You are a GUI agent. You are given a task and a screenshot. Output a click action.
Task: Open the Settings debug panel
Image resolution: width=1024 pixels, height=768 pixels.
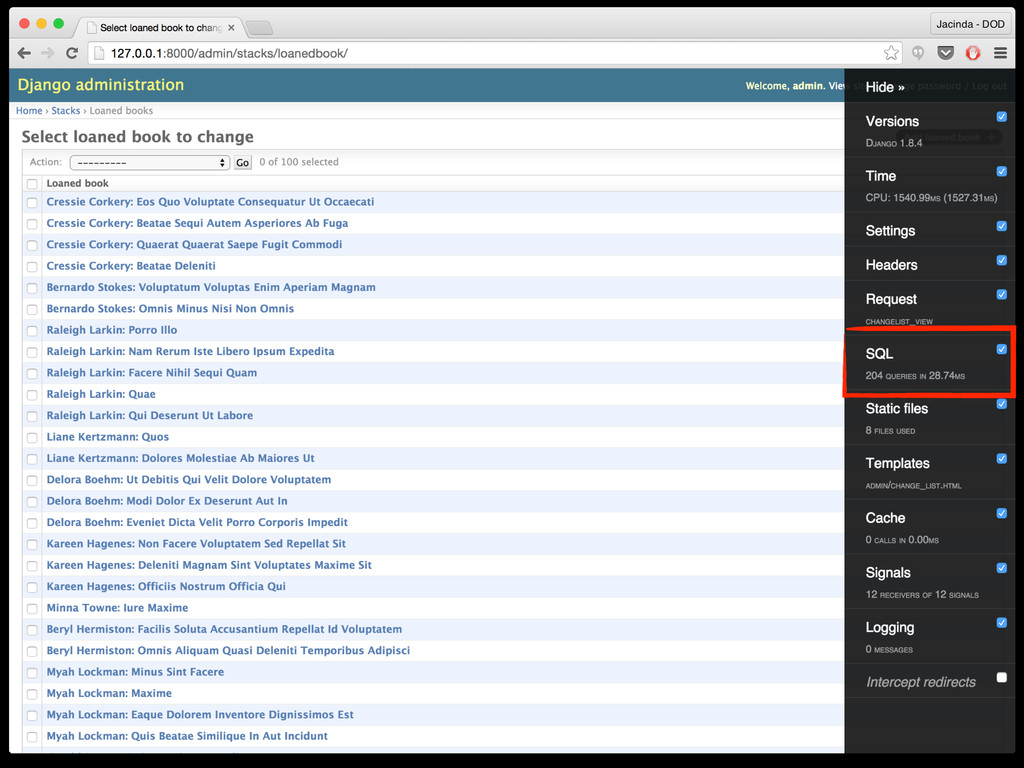[890, 231]
